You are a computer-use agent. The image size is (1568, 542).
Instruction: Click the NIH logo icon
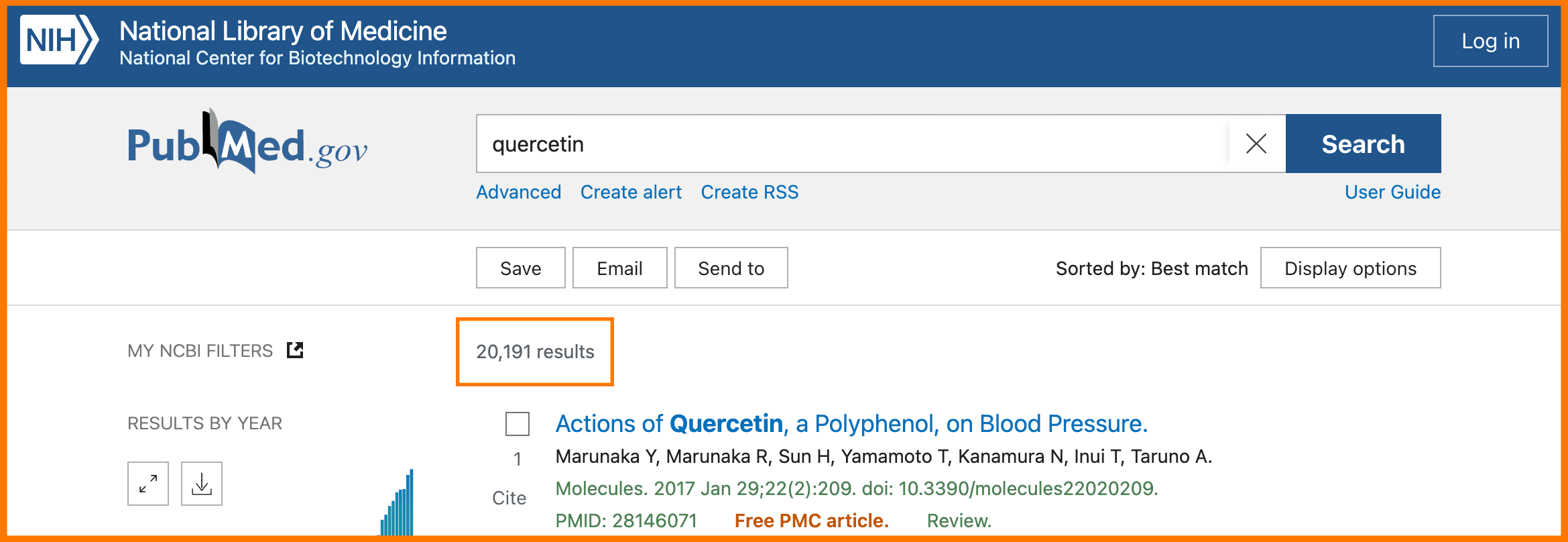[x=59, y=40]
